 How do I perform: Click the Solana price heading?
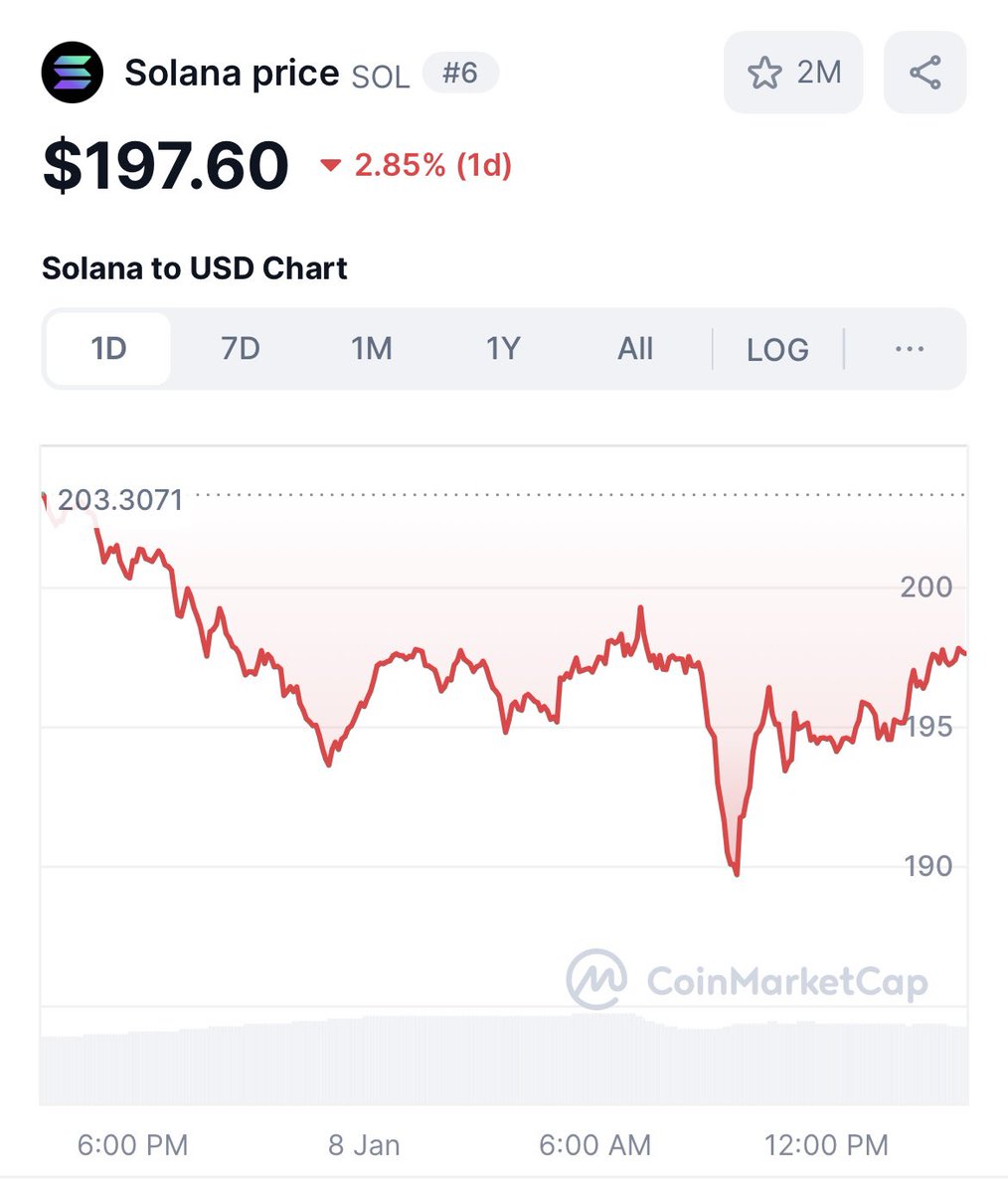[x=232, y=74]
